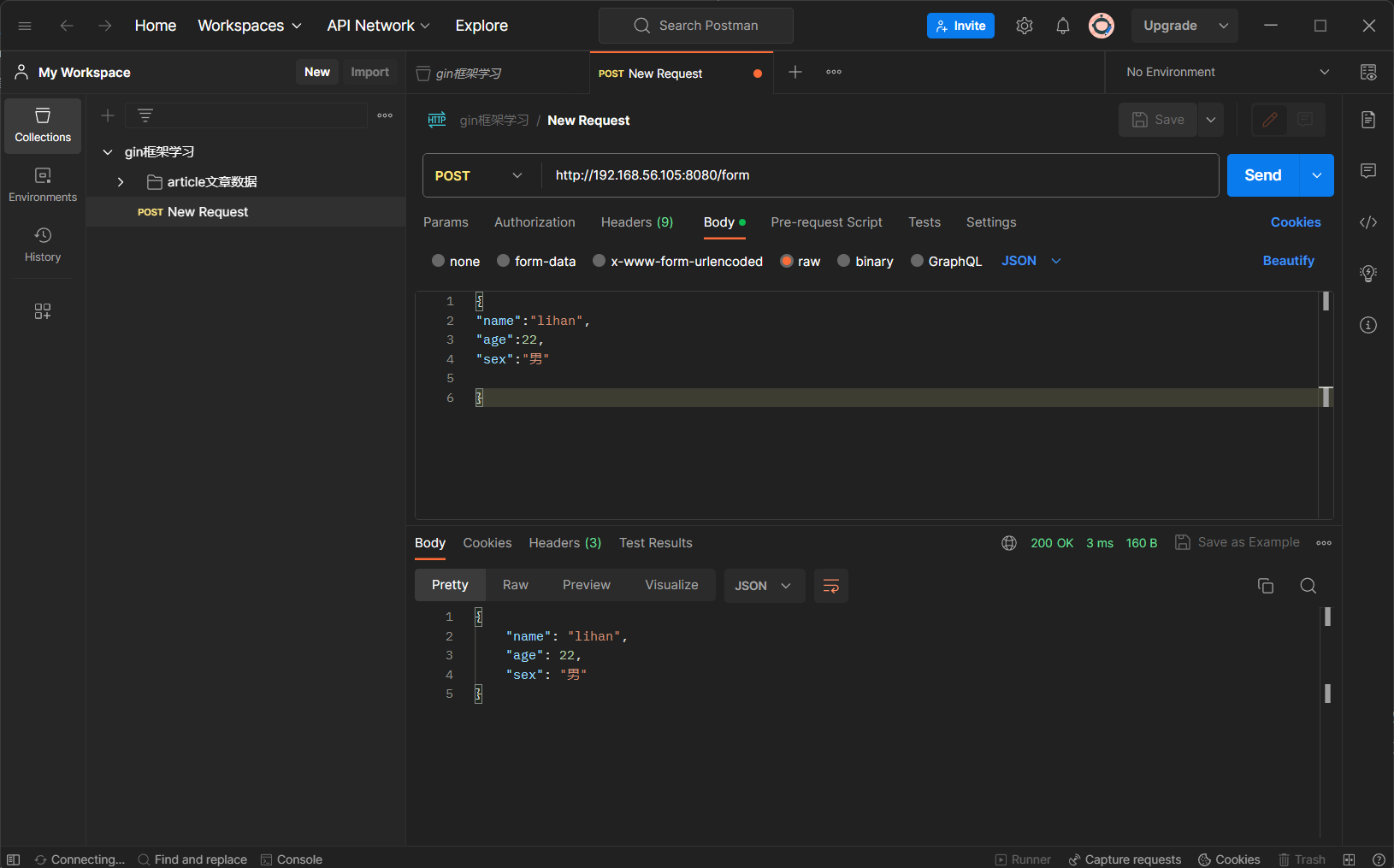The height and width of the screenshot is (868, 1394).
Task: Switch to the Params tab
Action: (x=446, y=222)
